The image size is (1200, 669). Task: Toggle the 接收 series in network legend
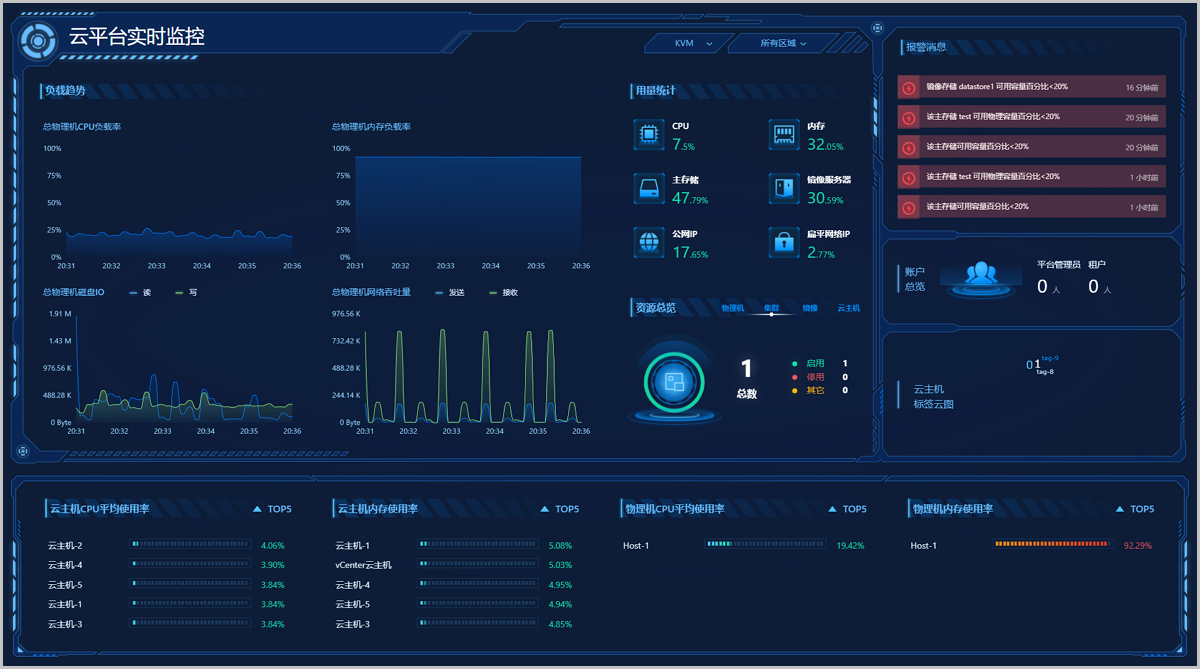click(x=503, y=293)
